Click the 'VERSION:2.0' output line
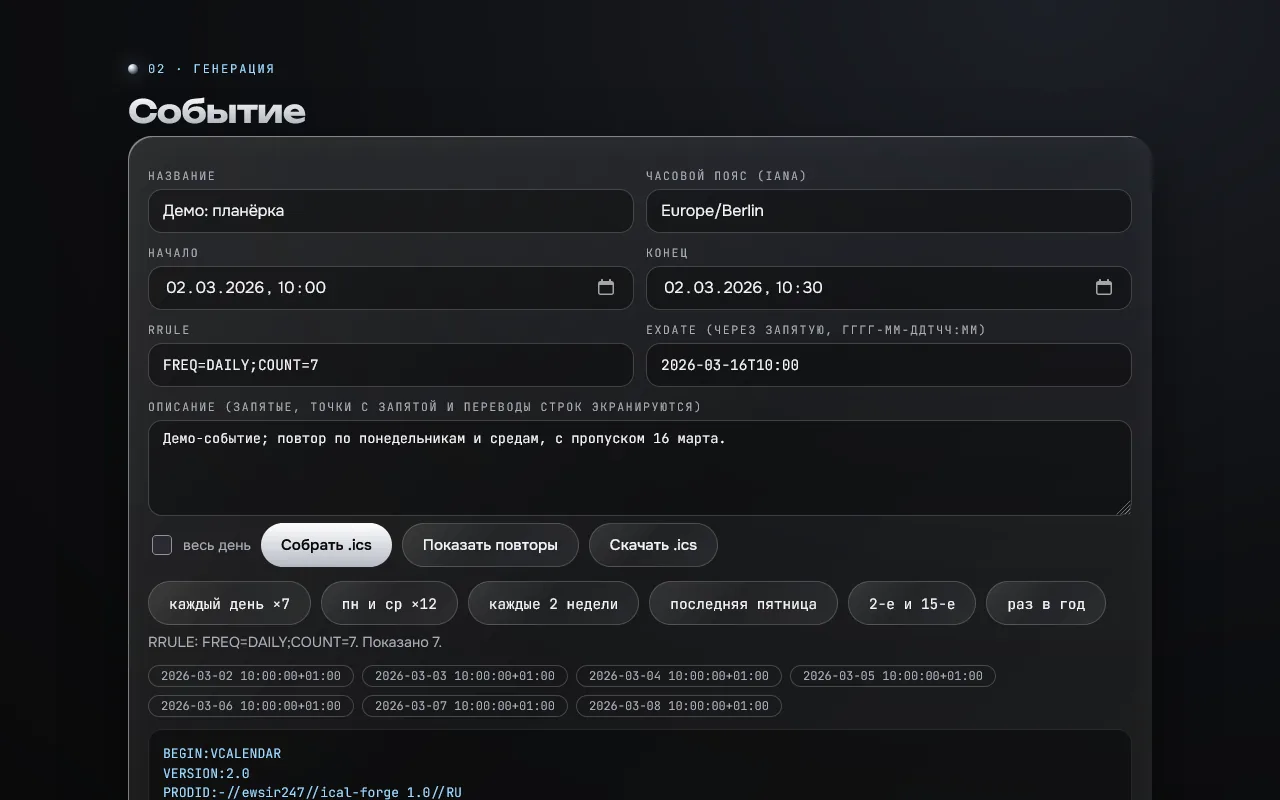Viewport: 1280px width, 800px height. (x=206, y=774)
